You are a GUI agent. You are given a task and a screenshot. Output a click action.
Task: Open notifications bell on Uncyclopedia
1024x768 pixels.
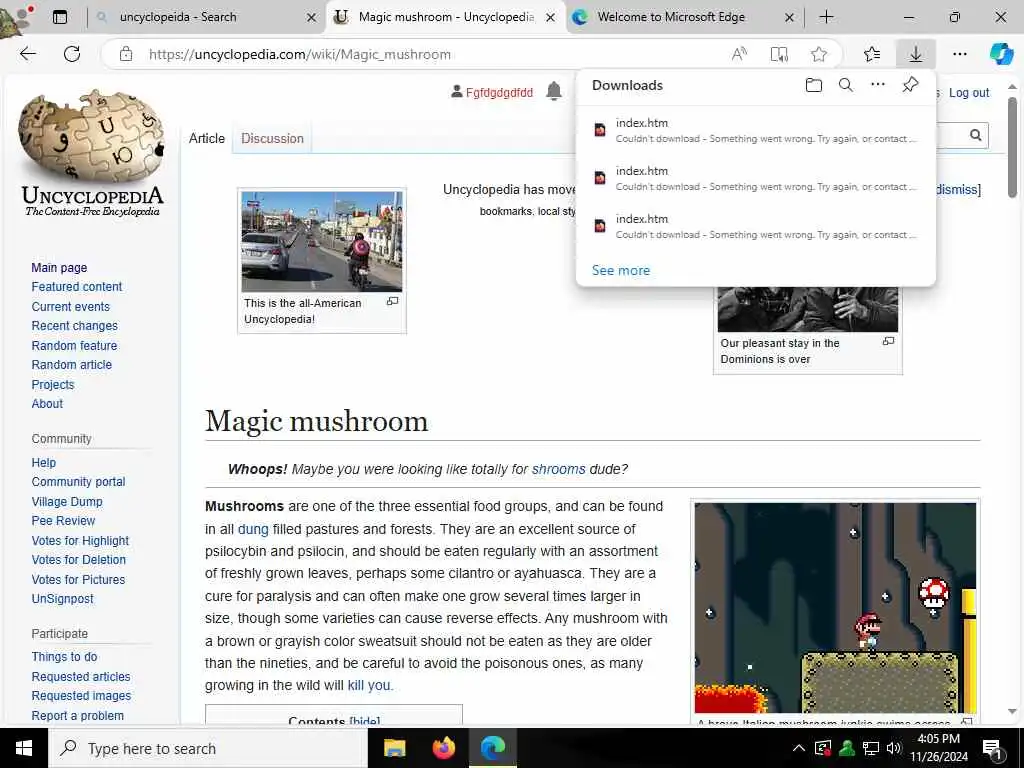pyautogui.click(x=554, y=91)
